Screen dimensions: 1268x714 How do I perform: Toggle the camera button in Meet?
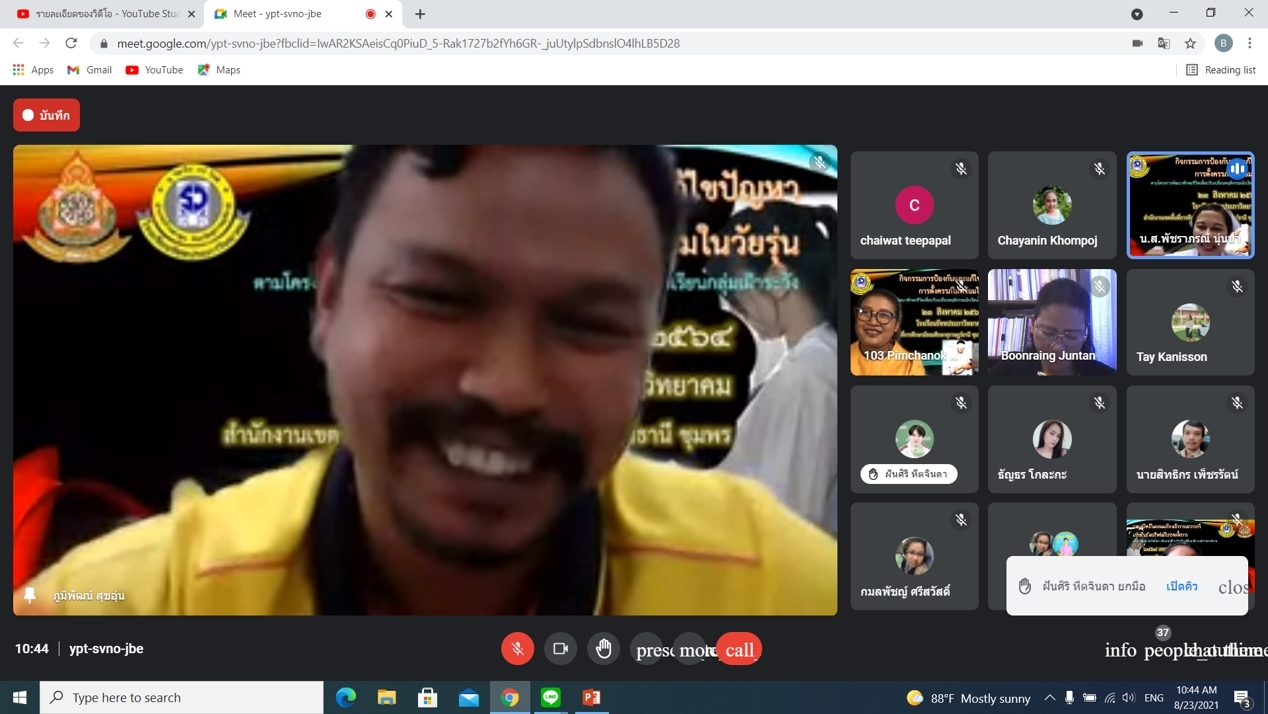(560, 649)
